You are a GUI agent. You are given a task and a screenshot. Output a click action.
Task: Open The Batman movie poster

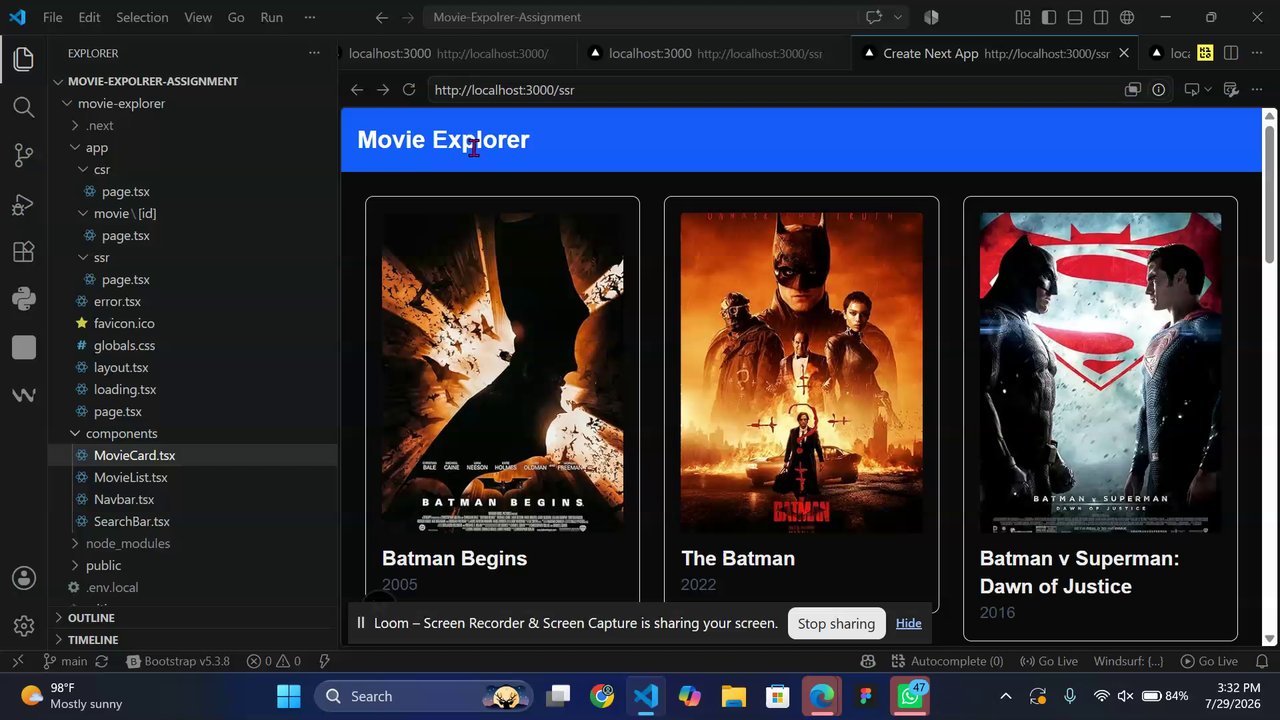point(802,372)
